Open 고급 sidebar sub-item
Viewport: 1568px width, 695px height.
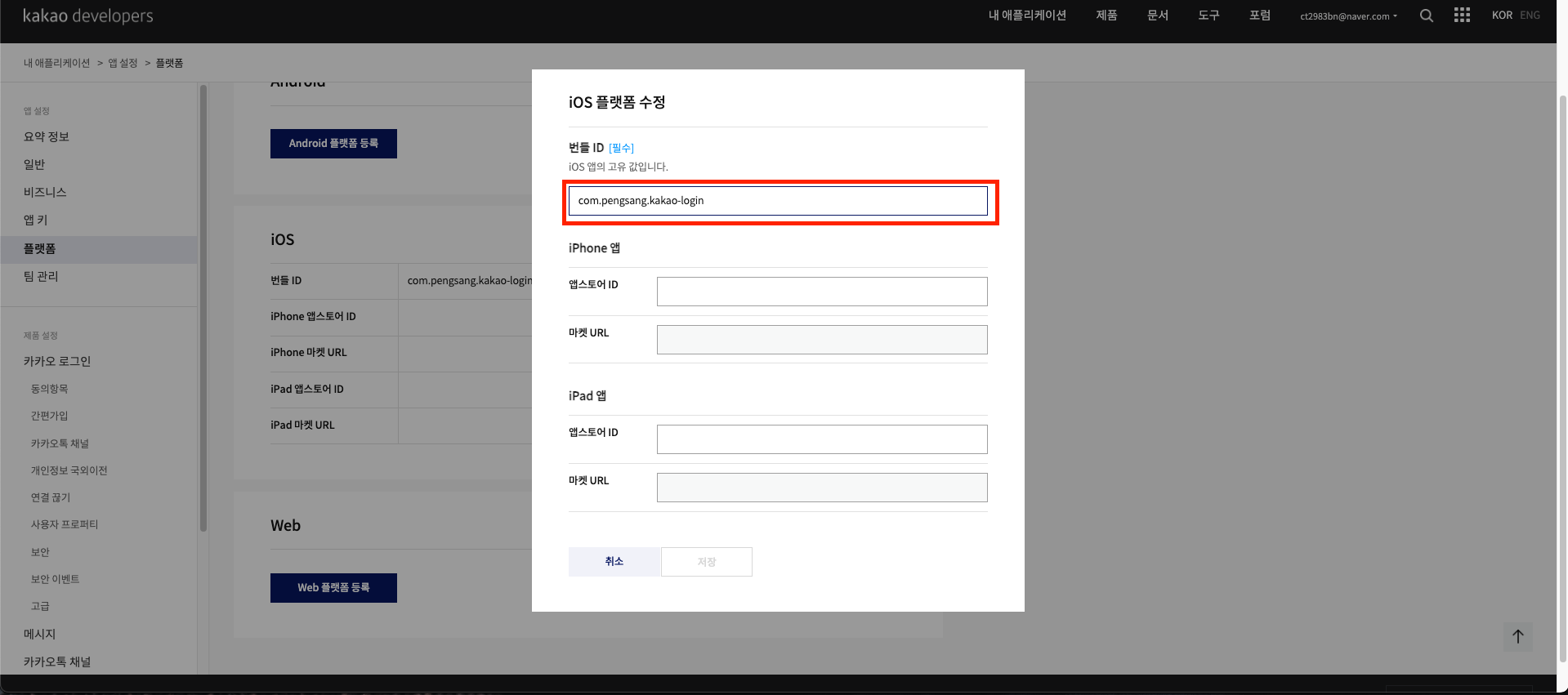(x=40, y=606)
